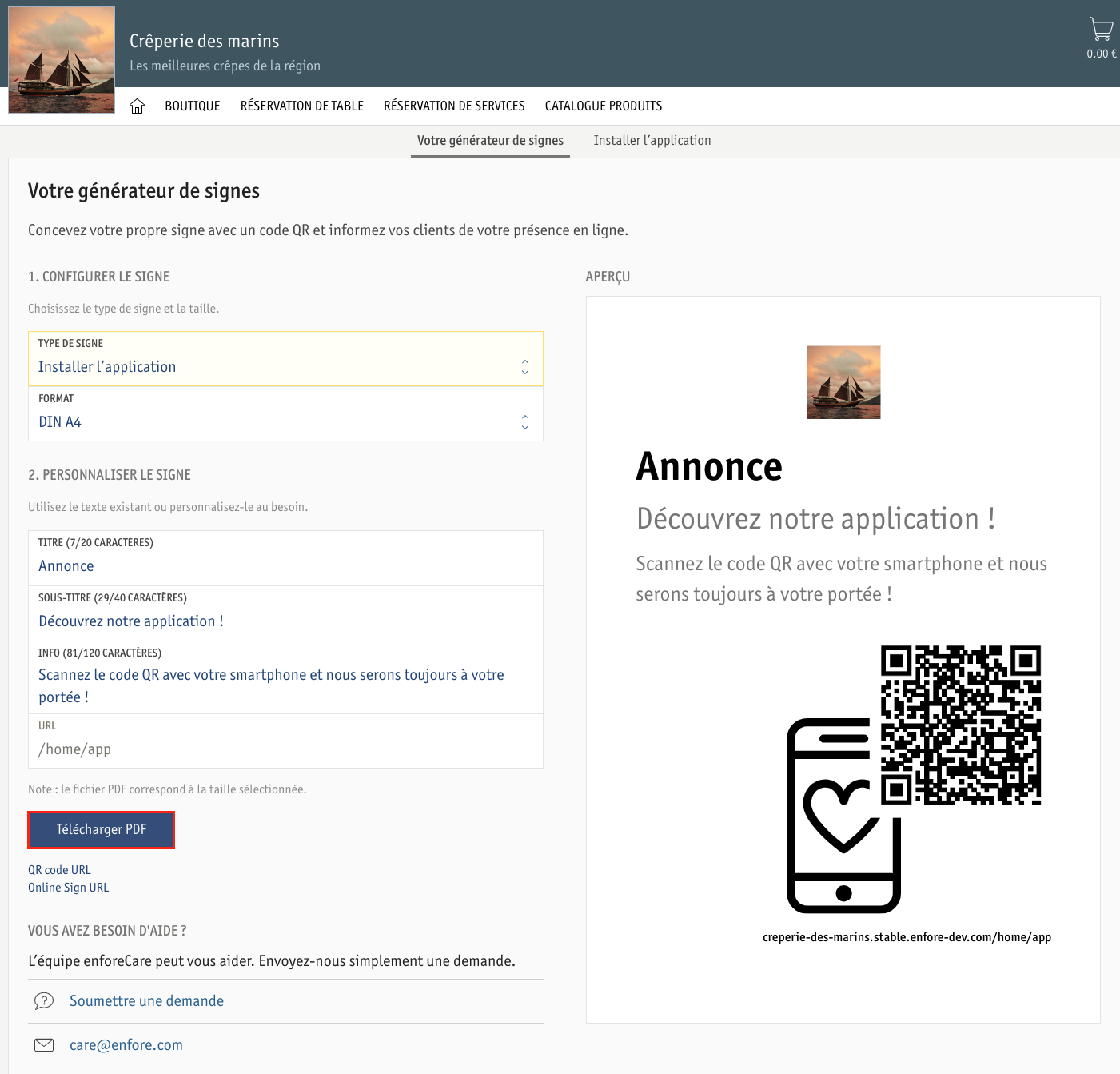Click the cart total 0,00 €
Image resolution: width=1120 pixels, height=1074 pixels.
pos(1102,54)
